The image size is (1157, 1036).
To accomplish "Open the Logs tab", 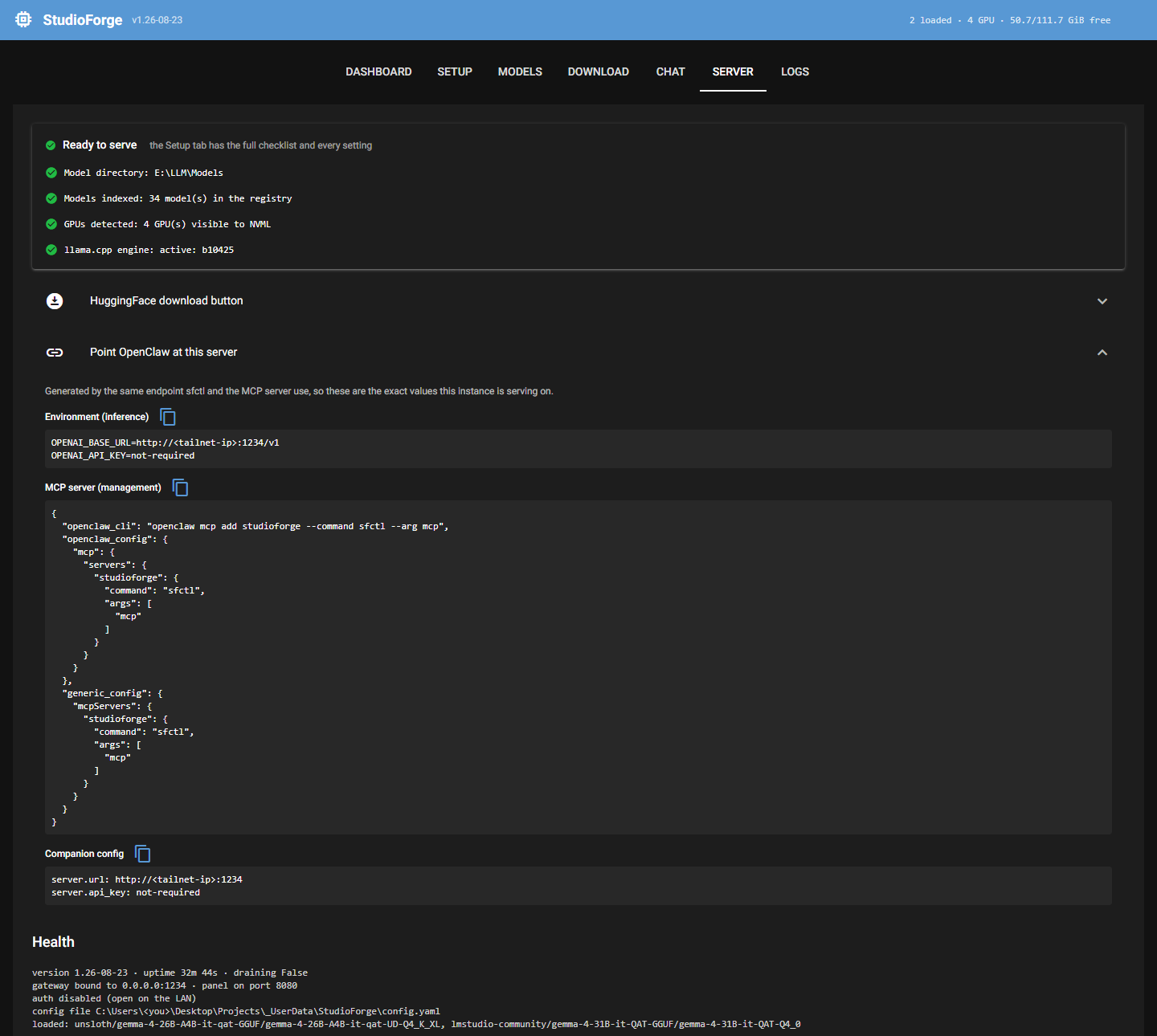I will click(795, 71).
